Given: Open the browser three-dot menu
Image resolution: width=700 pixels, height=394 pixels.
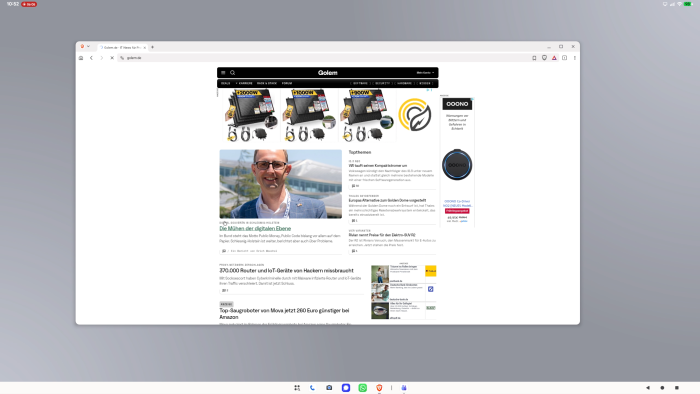Looking at the screenshot, I should coord(575,58).
